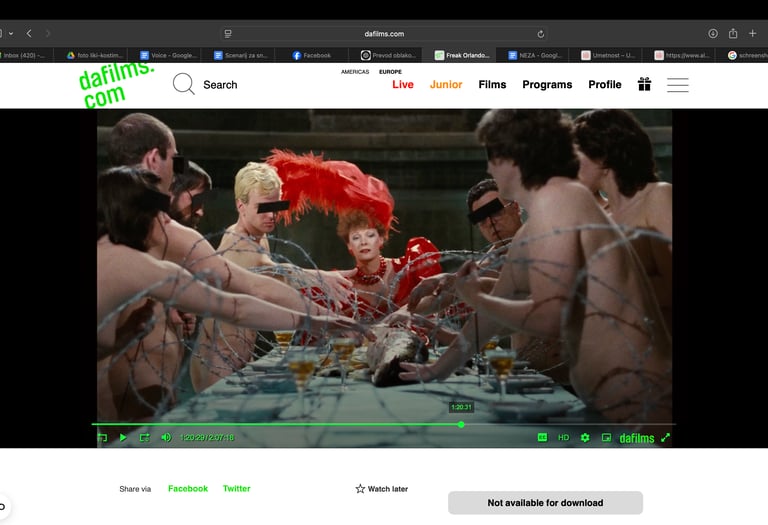Mute the player volume
The height and width of the screenshot is (525, 768).
pos(167,437)
